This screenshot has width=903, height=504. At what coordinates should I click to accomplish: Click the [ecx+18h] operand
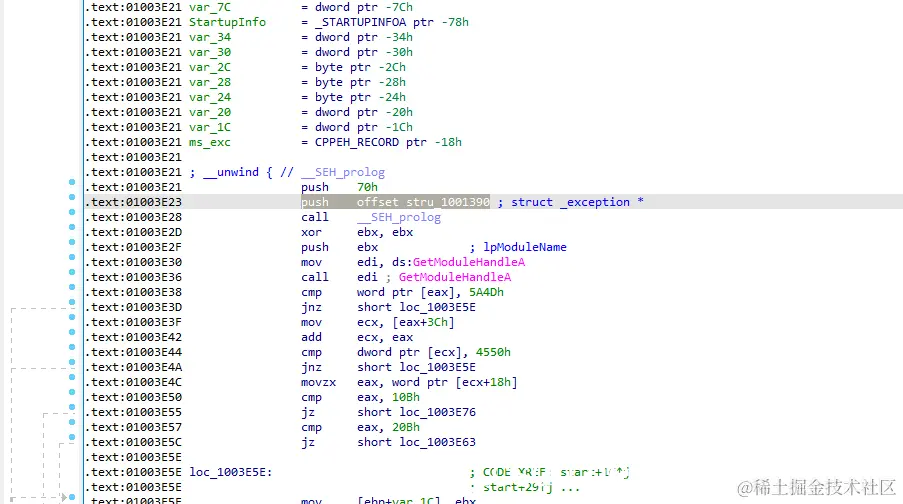pyautogui.click(x=486, y=382)
